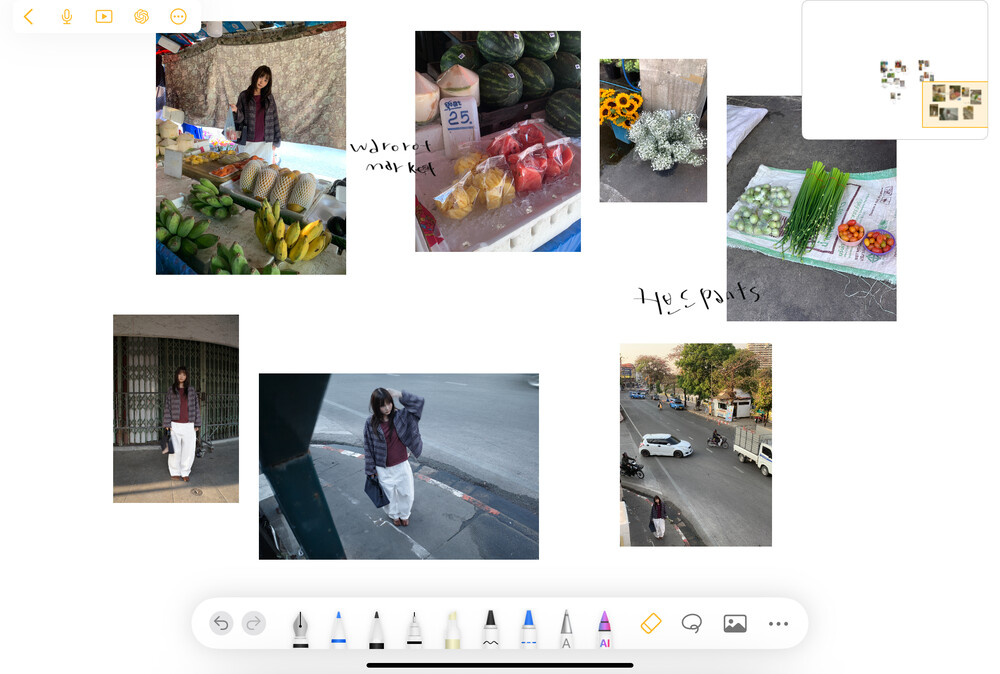The height and width of the screenshot is (674, 1000).
Task: Insert an image using the picture icon
Action: pos(735,623)
